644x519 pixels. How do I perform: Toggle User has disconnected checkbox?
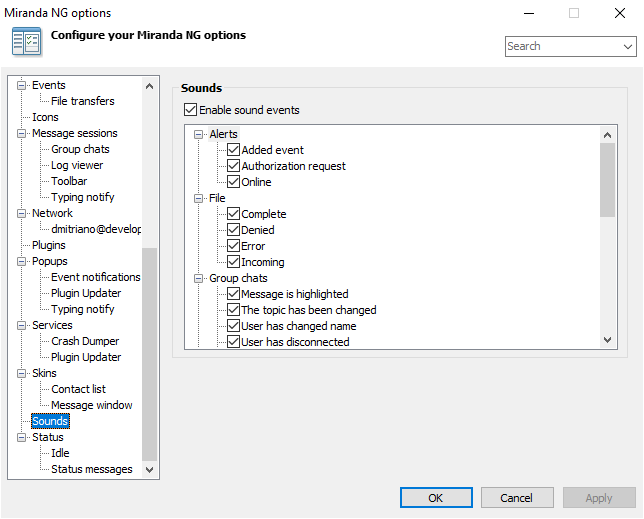tap(233, 342)
